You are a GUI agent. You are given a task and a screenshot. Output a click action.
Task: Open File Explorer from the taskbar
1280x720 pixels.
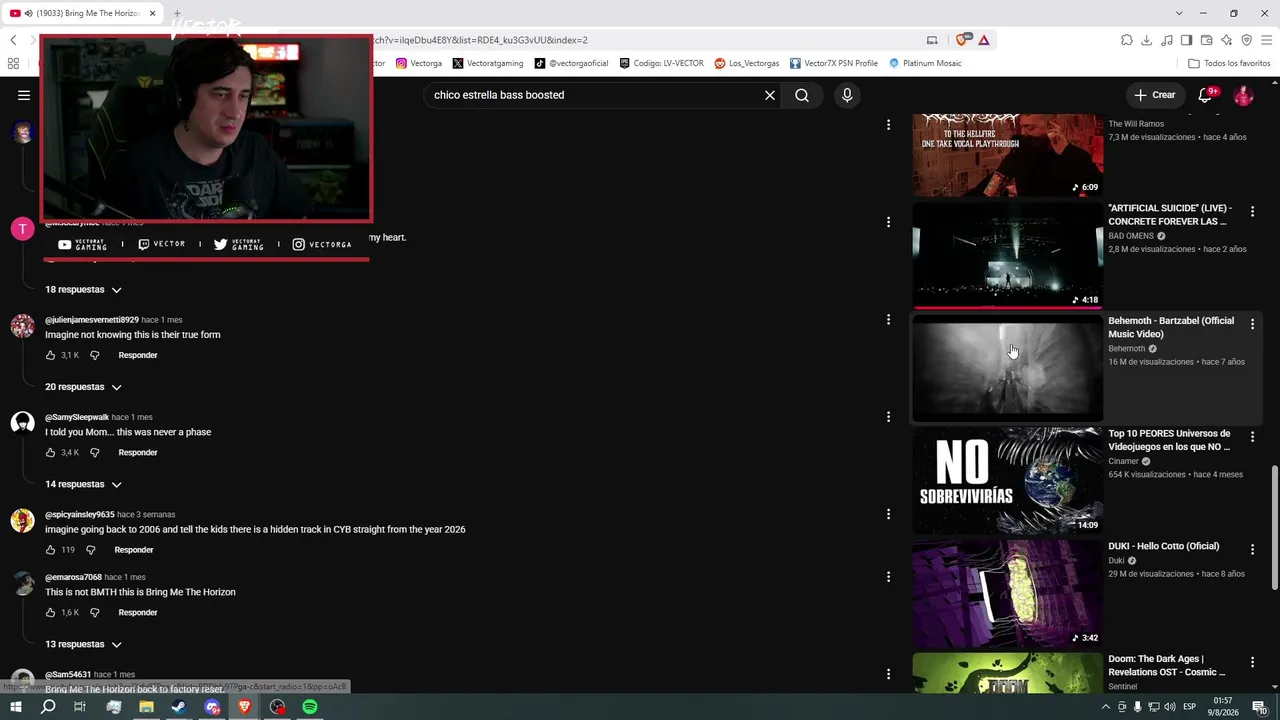click(146, 707)
